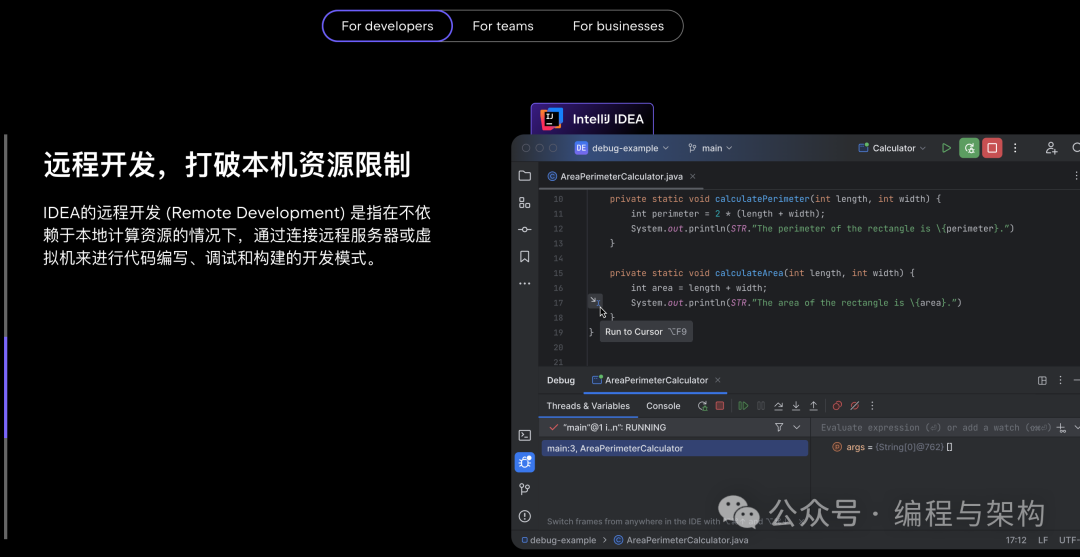This screenshot has width=1080, height=557.
Task: Open editor tabs kebab menu at the far right
Action: point(1076,176)
